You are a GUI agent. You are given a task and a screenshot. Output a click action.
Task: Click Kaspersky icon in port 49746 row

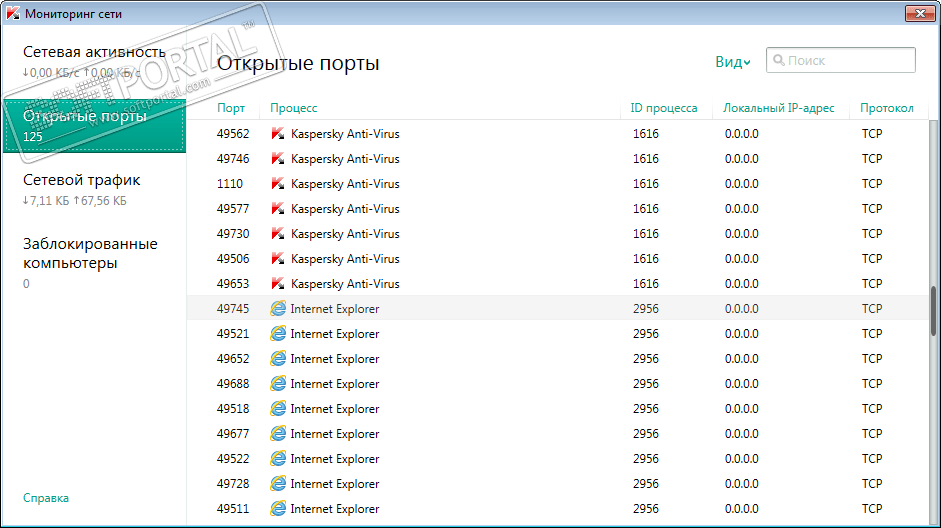tap(278, 159)
